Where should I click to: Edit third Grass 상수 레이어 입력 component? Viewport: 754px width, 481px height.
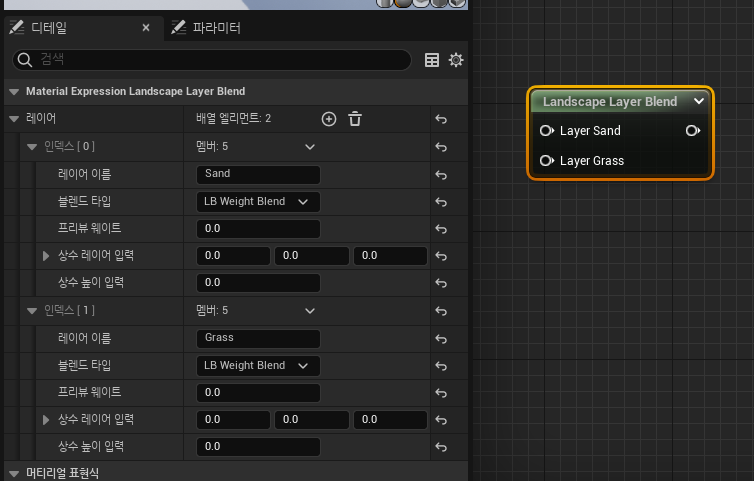[x=390, y=420]
